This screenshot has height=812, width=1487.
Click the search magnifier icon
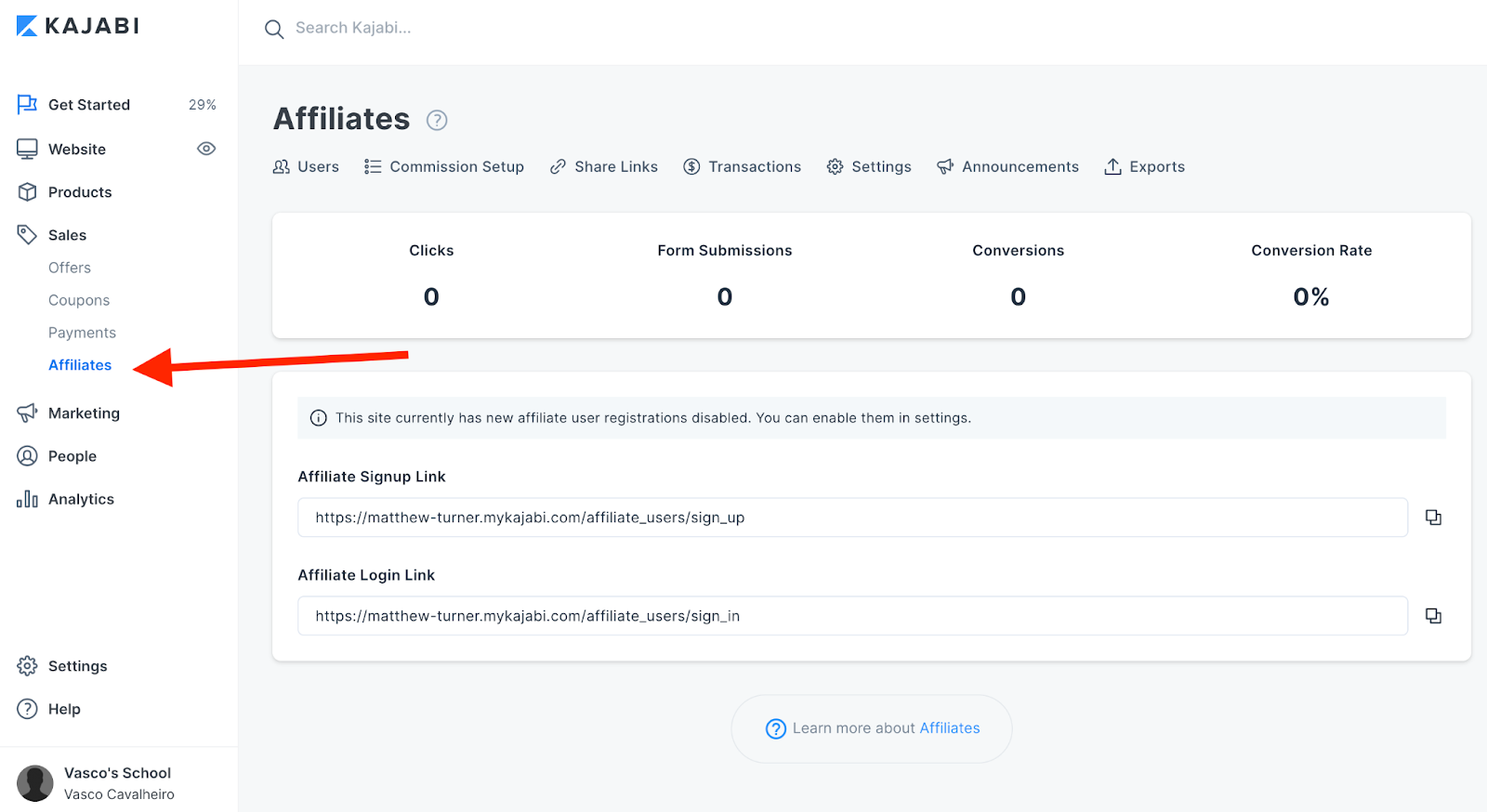click(274, 30)
